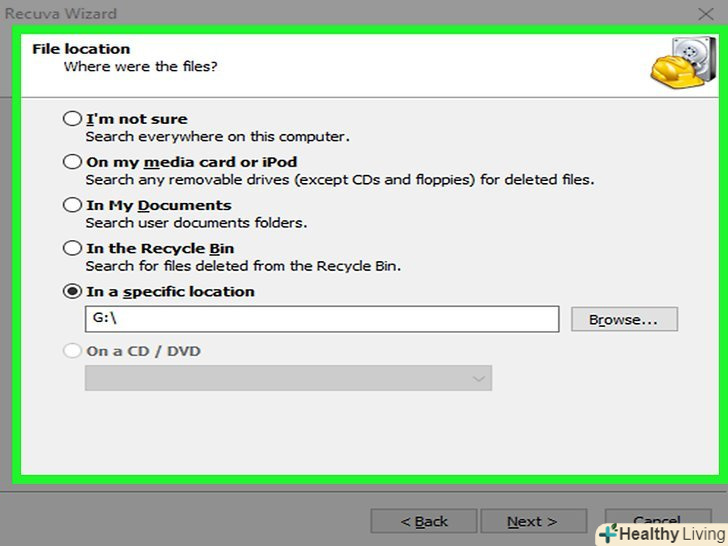Click the Healthy Living watermark logo

660,534
